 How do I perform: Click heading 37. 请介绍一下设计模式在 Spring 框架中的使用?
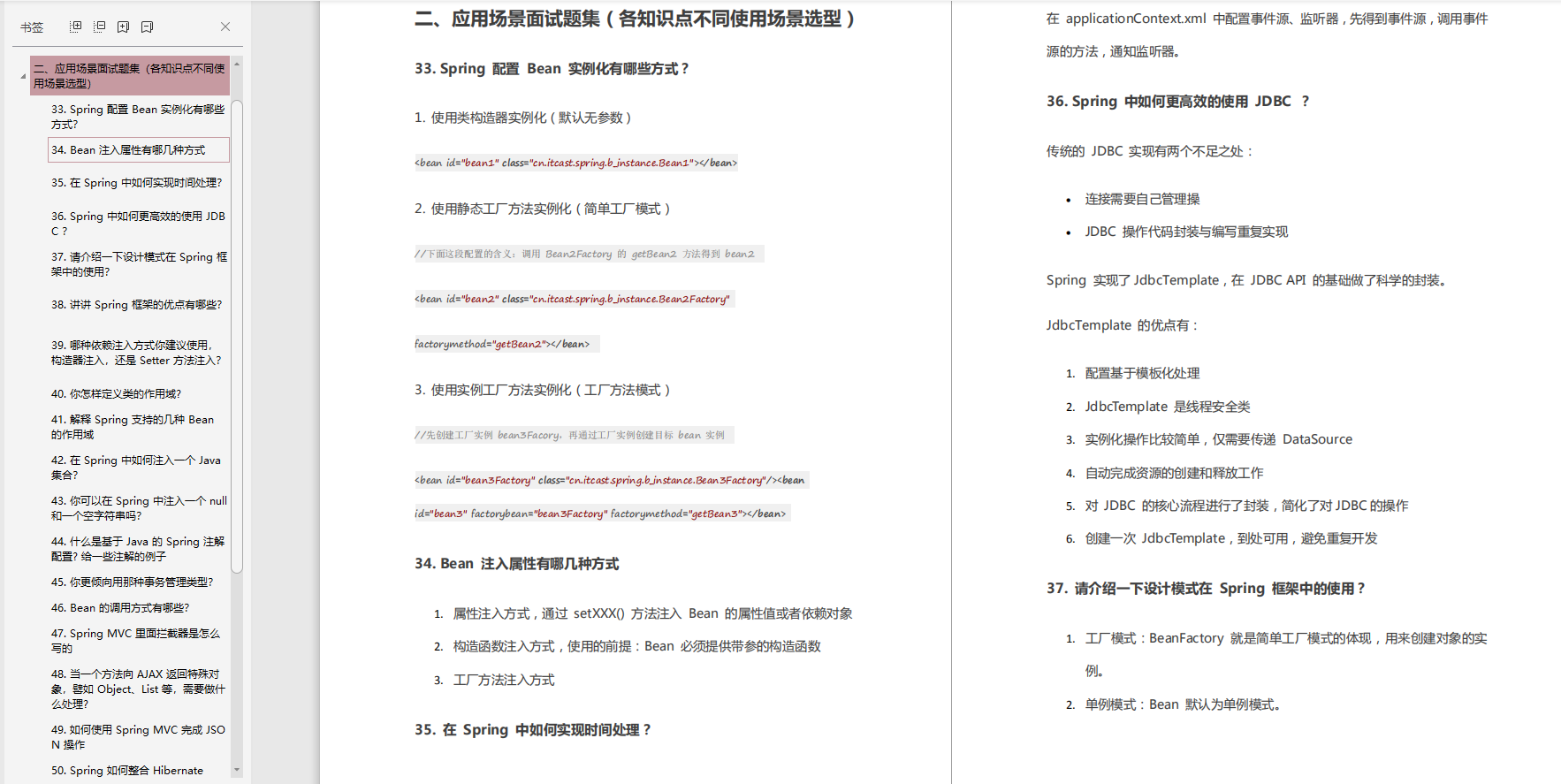point(1206,589)
